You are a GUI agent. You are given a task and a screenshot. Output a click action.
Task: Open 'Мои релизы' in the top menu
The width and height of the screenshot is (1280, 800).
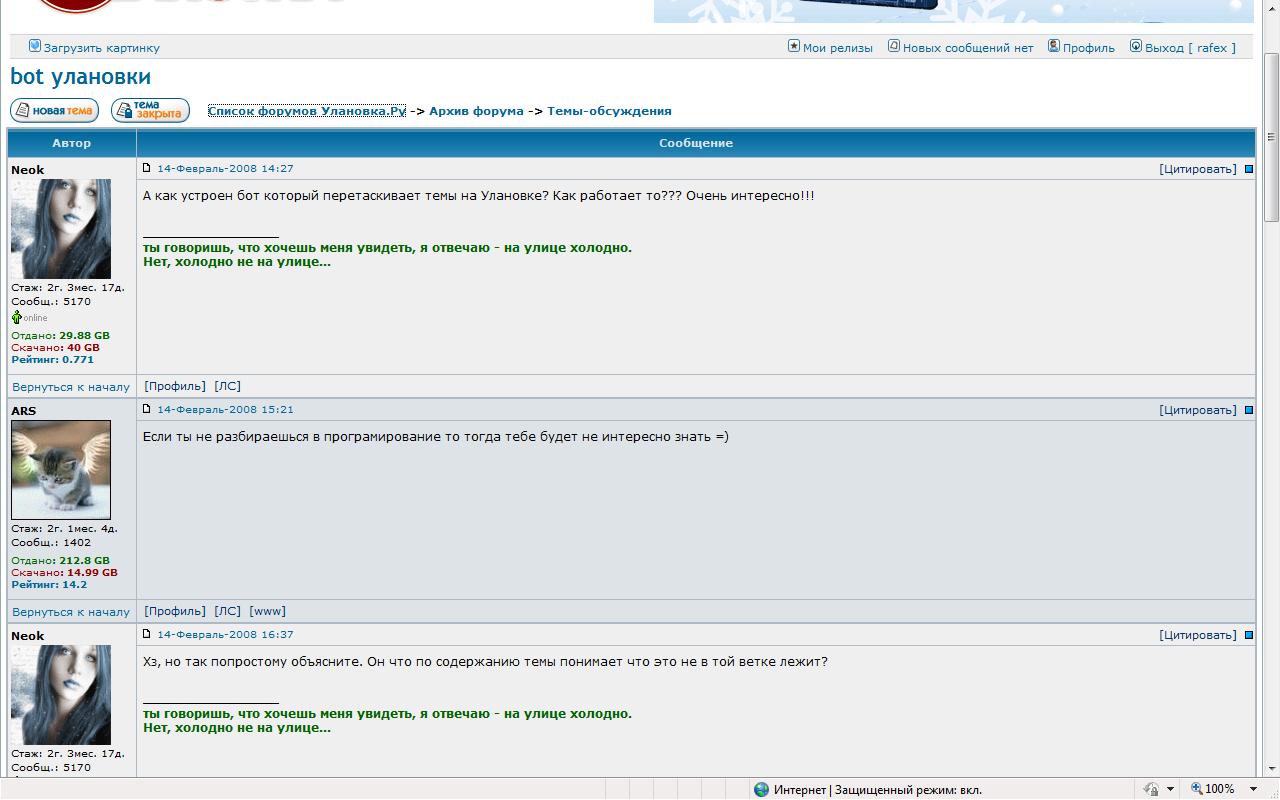click(837, 48)
